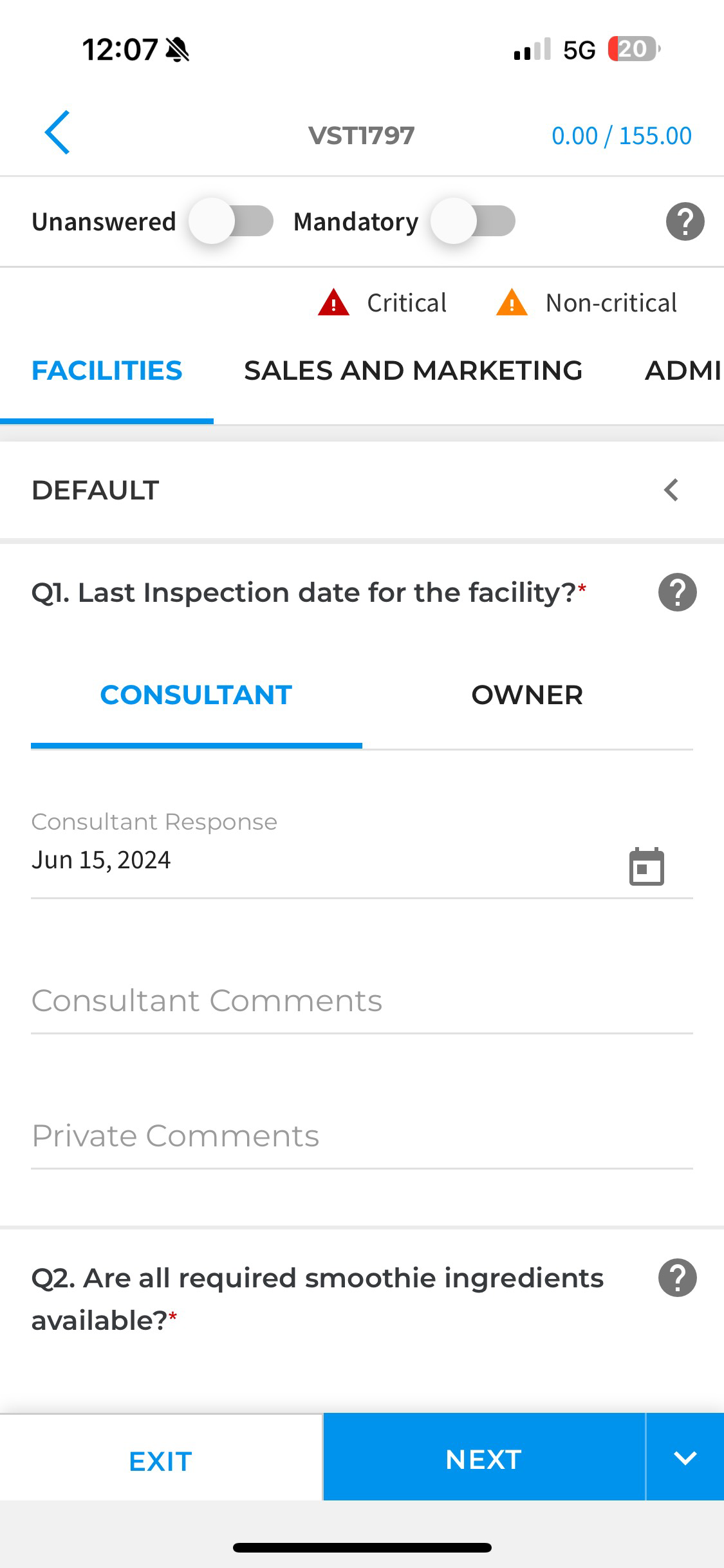Tap the Consultant Comments field

coord(362,1002)
